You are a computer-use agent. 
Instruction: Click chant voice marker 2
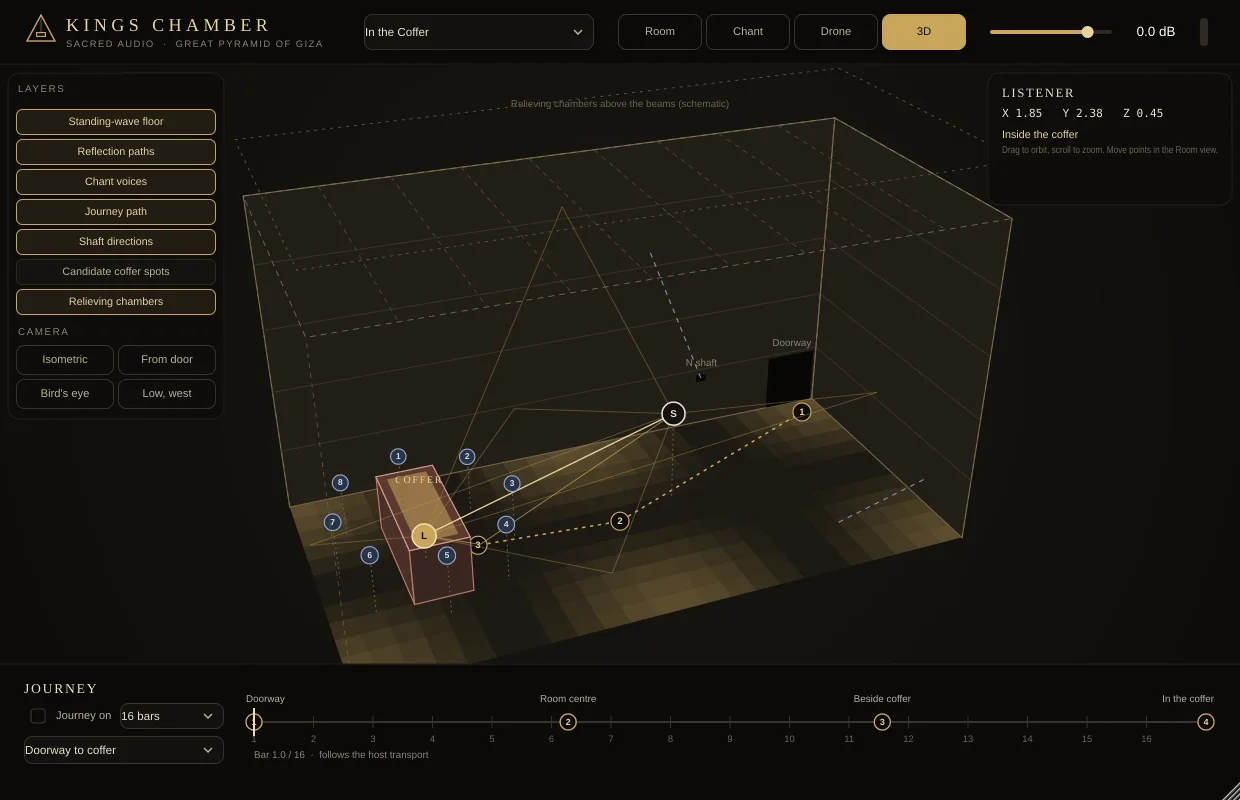(467, 457)
